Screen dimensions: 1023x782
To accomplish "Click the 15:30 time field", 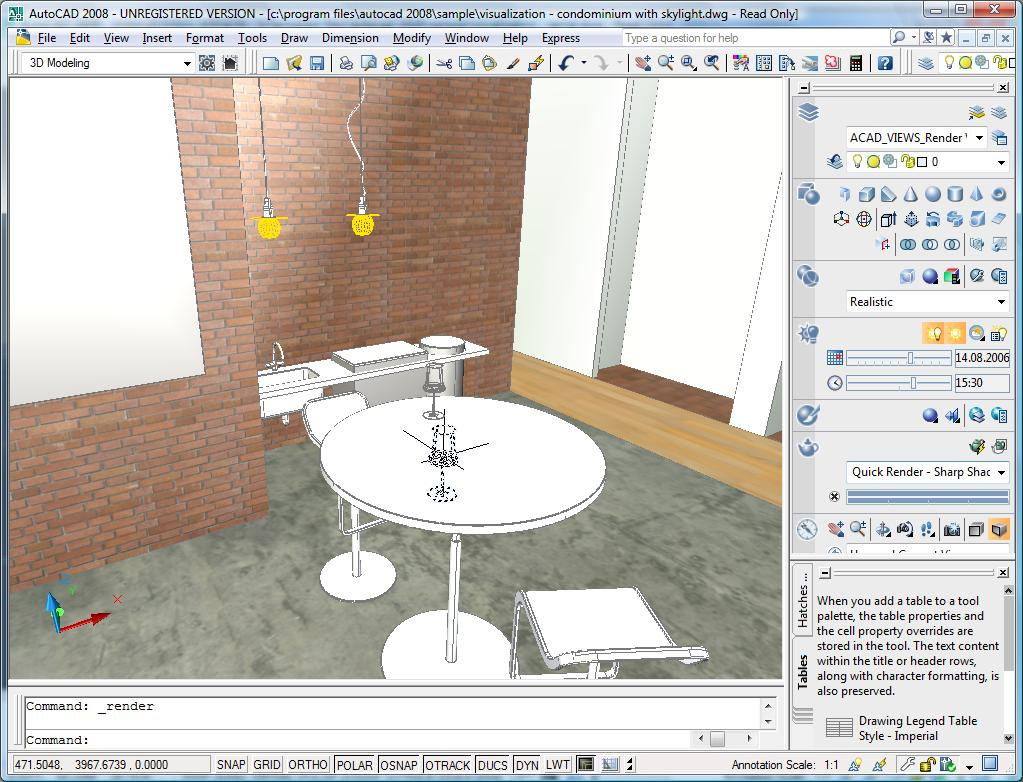I will coord(981,383).
